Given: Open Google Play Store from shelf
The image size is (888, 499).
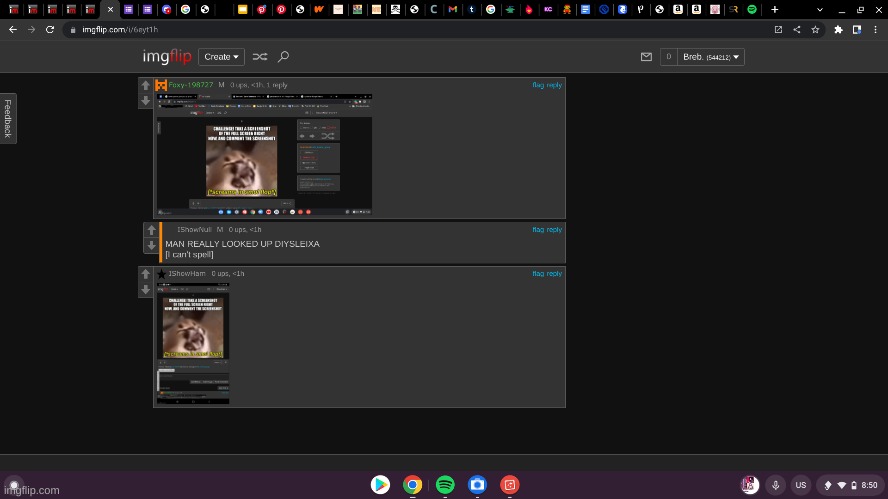Looking at the screenshot, I should pos(380,485).
